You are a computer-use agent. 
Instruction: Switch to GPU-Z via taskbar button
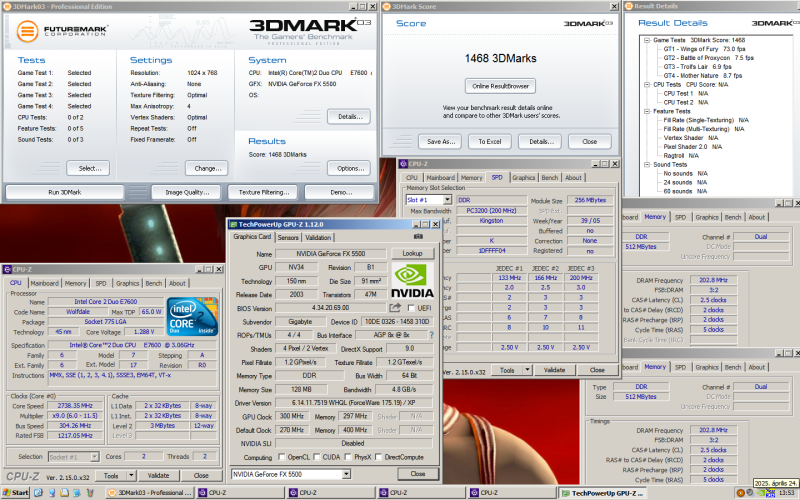602,493
